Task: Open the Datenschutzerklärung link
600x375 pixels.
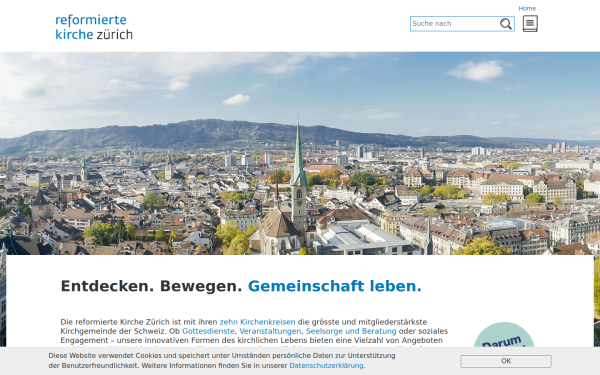Action: 326,365
